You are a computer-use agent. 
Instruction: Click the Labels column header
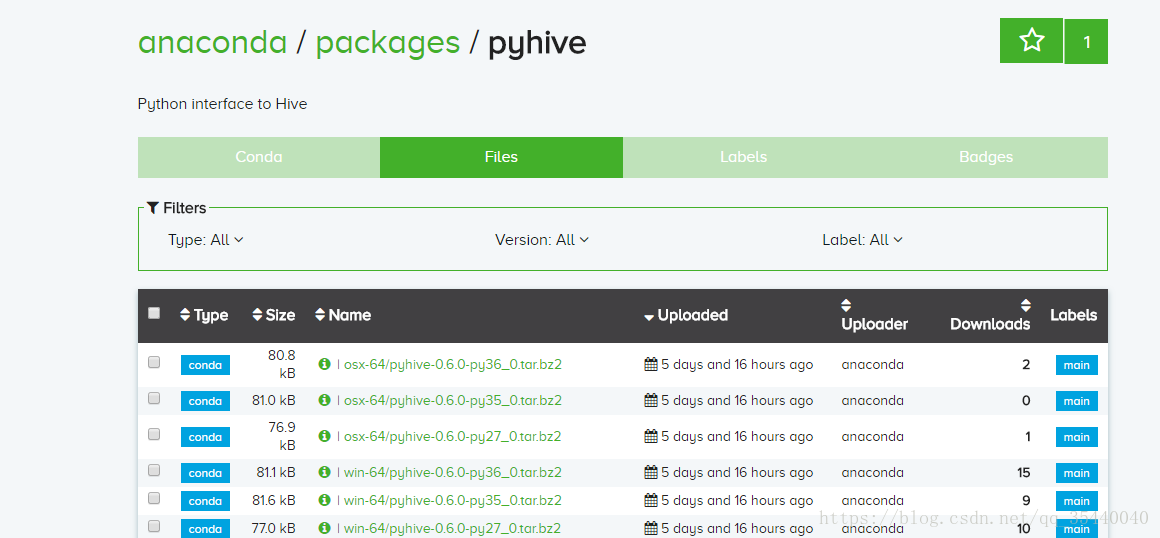tap(1073, 315)
